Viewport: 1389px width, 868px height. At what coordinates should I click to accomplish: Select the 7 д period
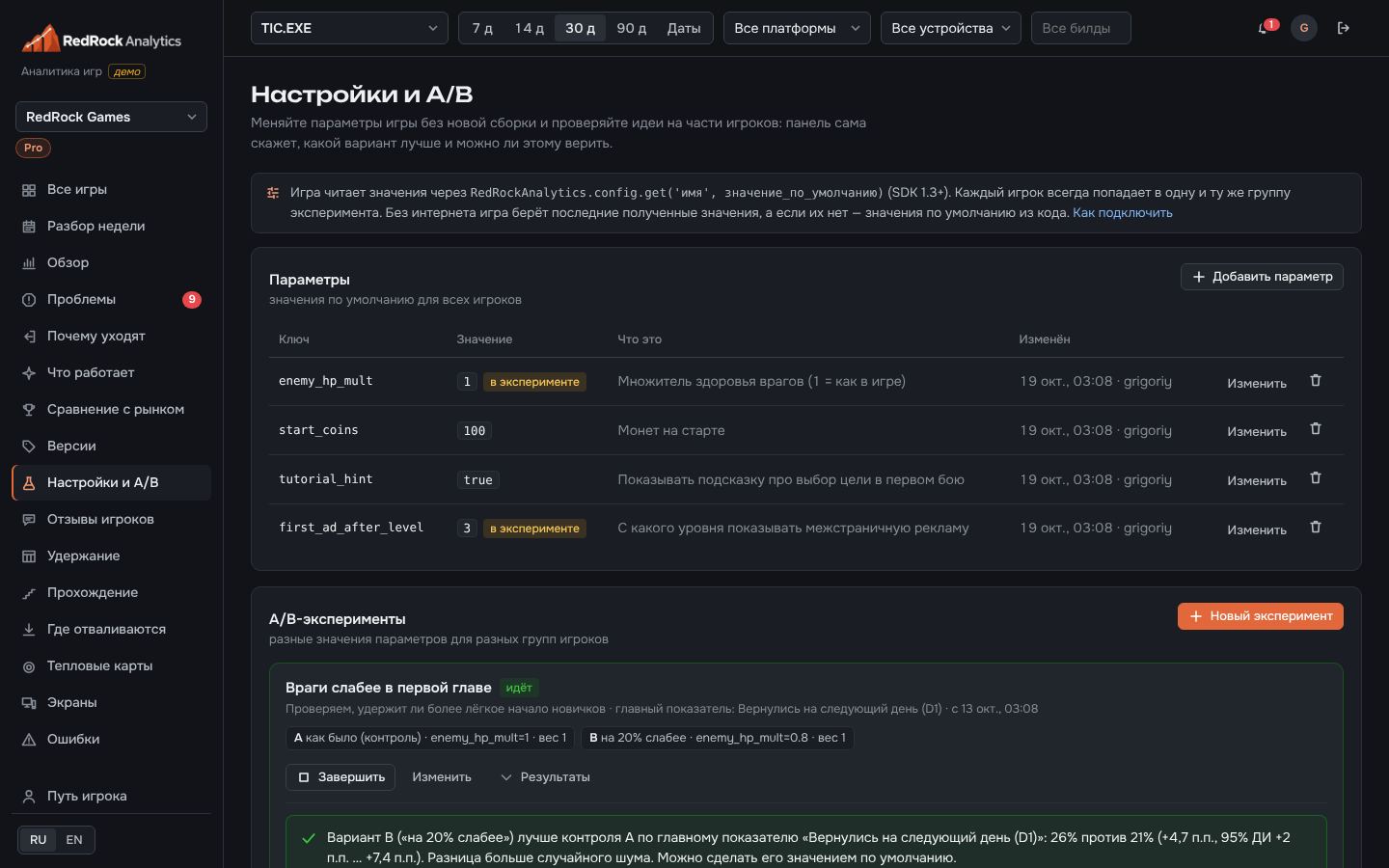tap(482, 28)
